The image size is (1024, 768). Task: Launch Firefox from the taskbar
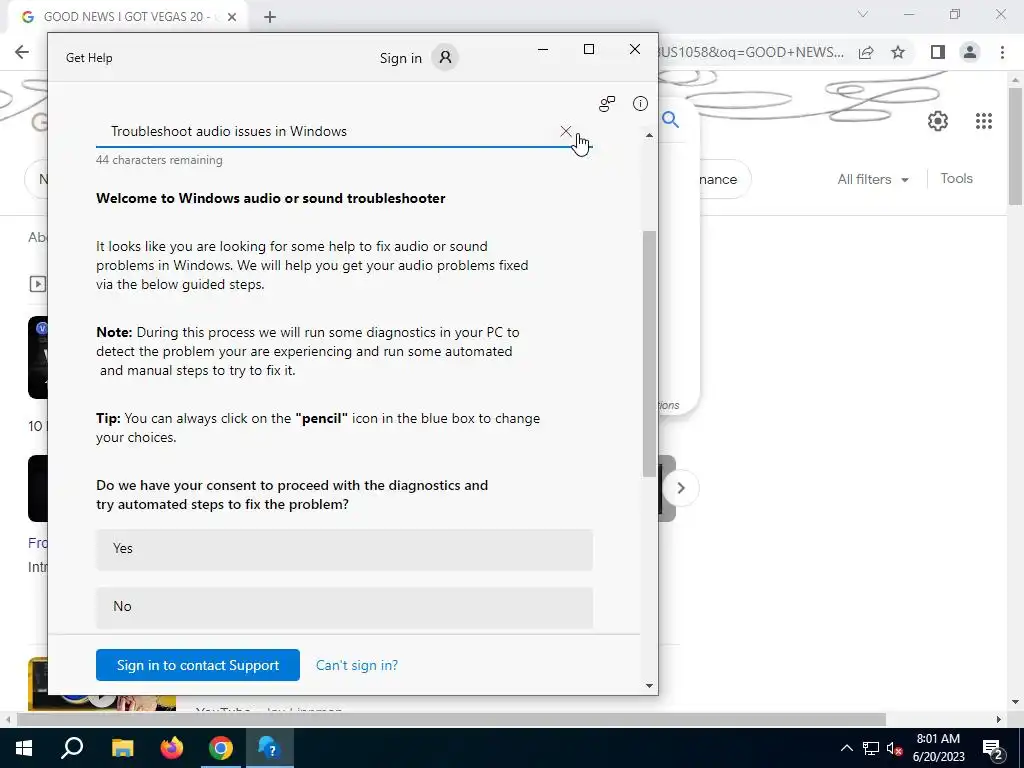[x=172, y=748]
